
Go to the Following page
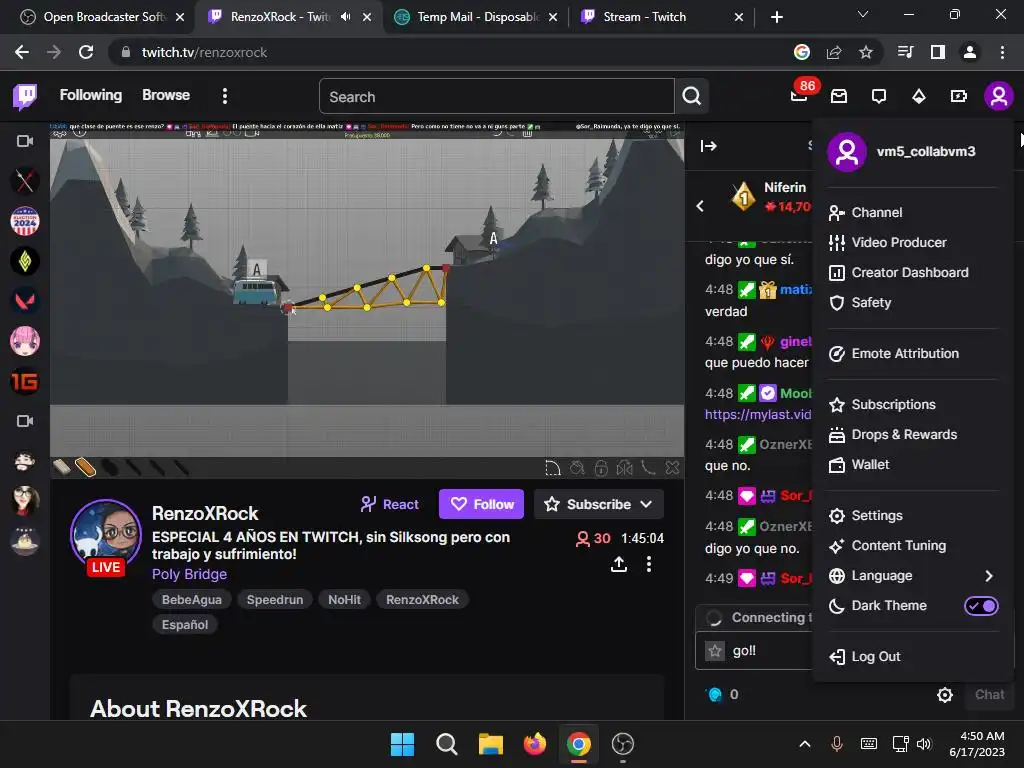[x=91, y=95]
